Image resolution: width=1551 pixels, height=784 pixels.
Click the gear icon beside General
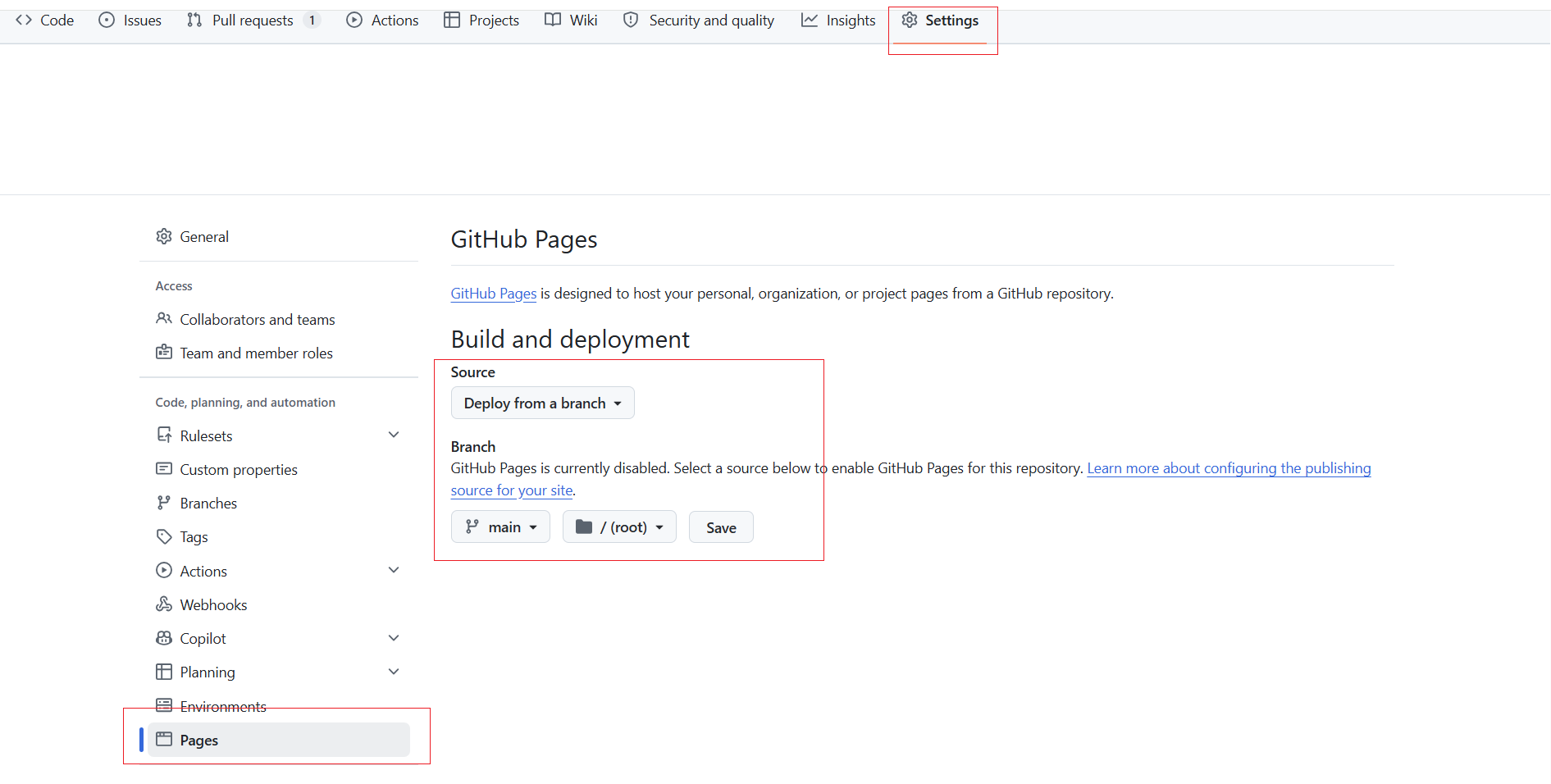click(164, 236)
